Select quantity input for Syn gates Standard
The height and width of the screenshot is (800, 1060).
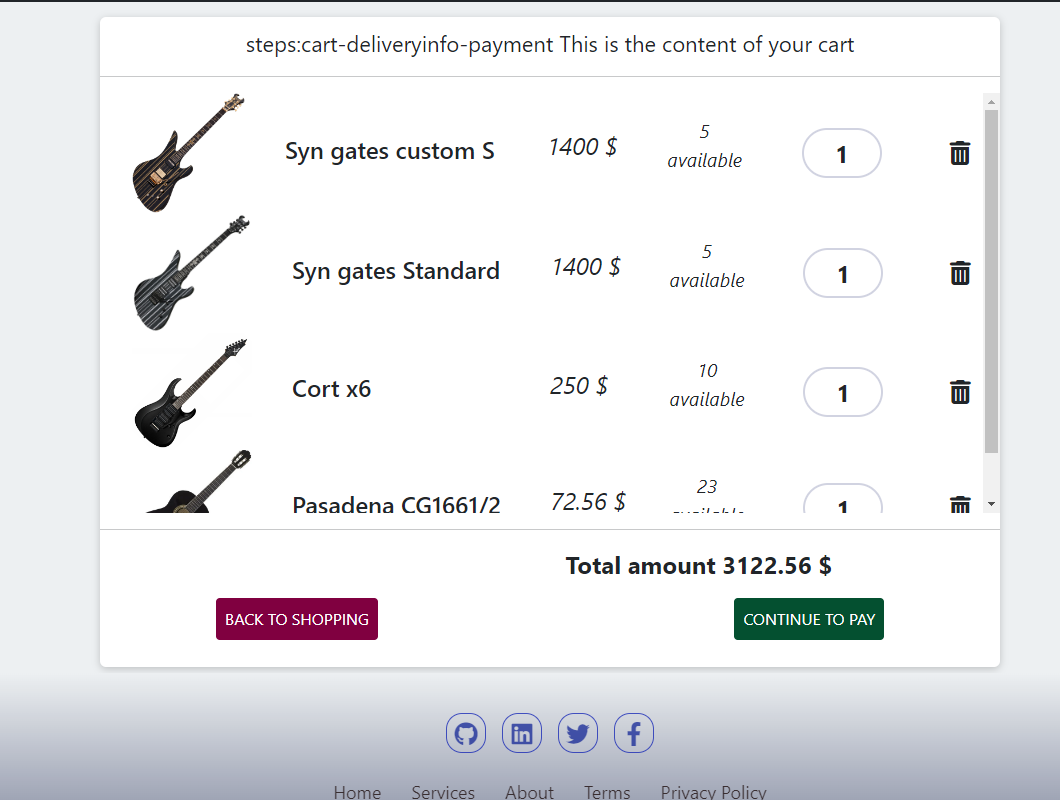(x=843, y=274)
